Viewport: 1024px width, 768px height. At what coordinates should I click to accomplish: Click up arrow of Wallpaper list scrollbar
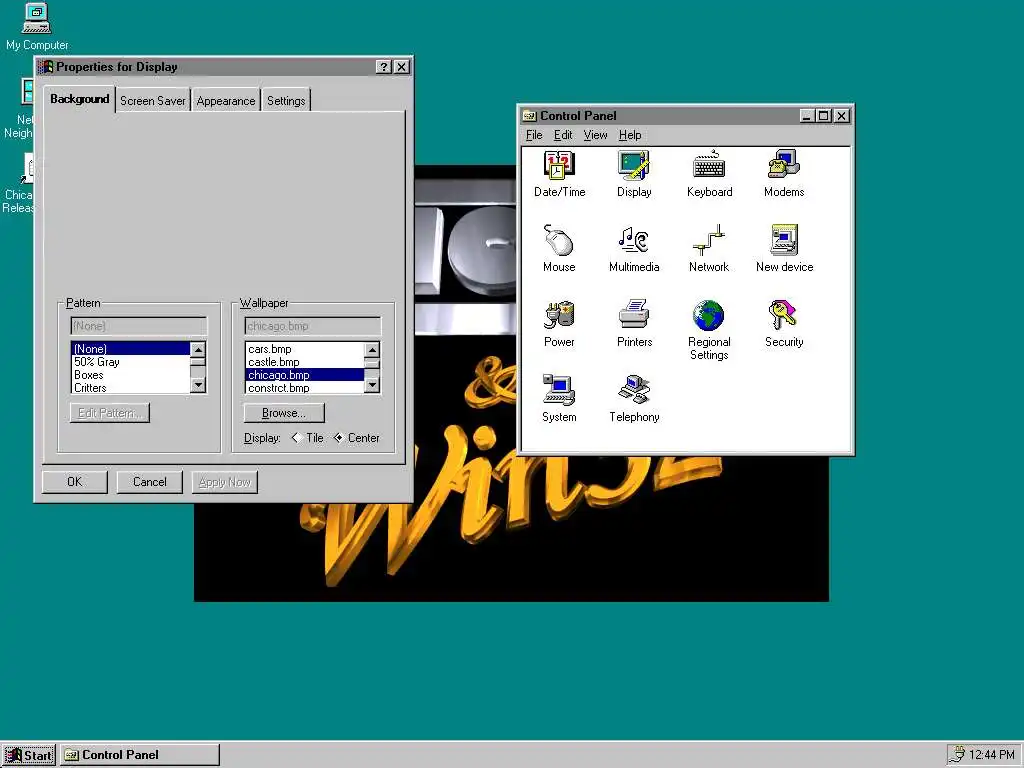point(372,349)
